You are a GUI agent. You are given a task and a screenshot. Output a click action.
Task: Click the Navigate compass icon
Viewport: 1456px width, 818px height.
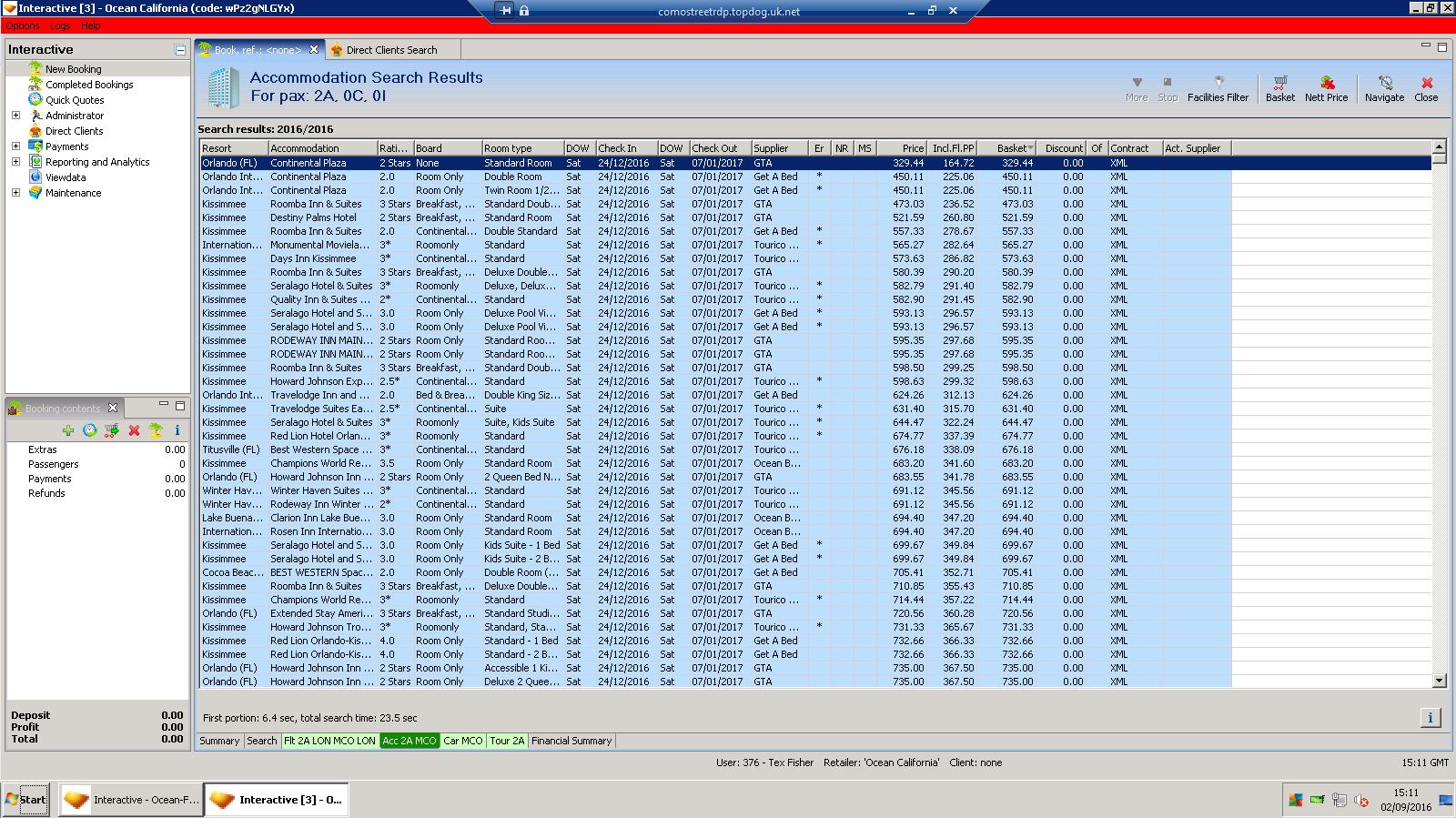tap(1385, 83)
